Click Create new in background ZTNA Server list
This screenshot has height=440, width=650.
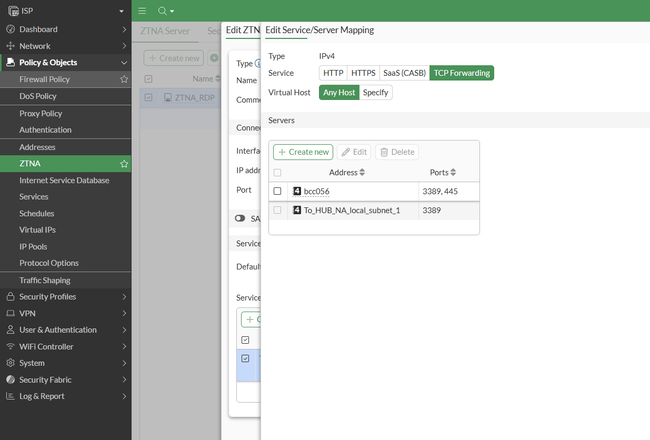coord(174,58)
